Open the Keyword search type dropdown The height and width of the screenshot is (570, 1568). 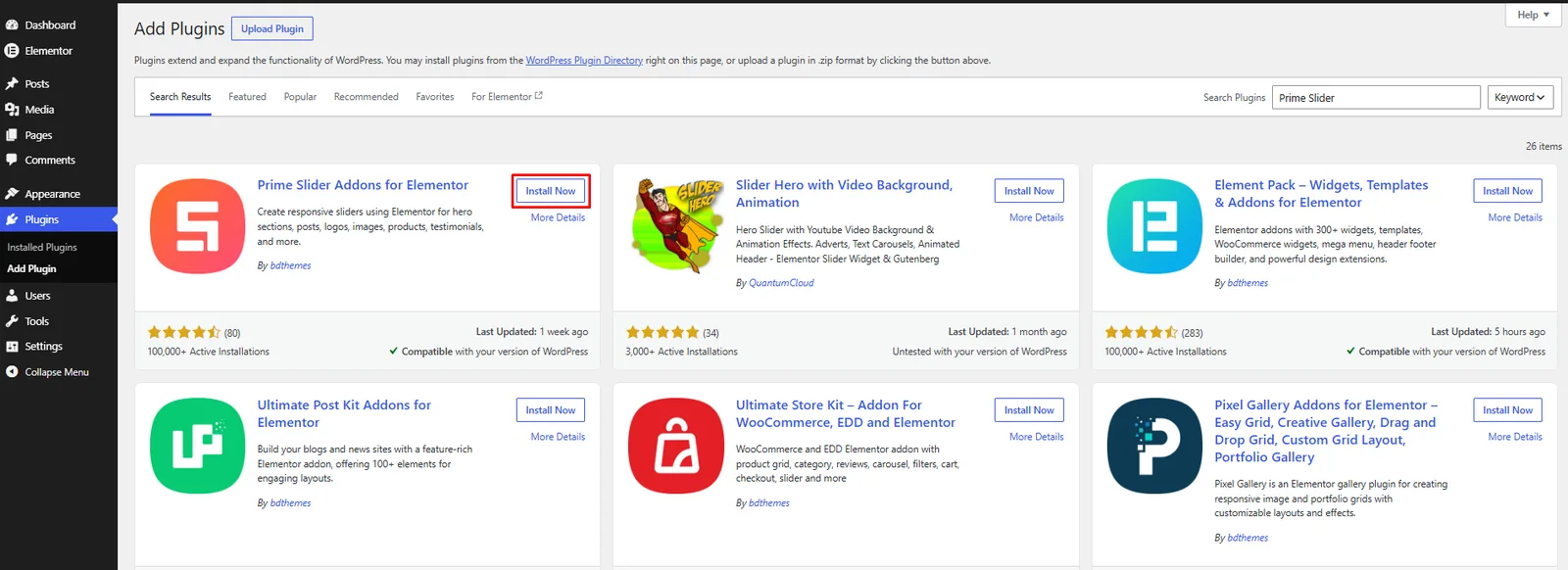(1520, 97)
